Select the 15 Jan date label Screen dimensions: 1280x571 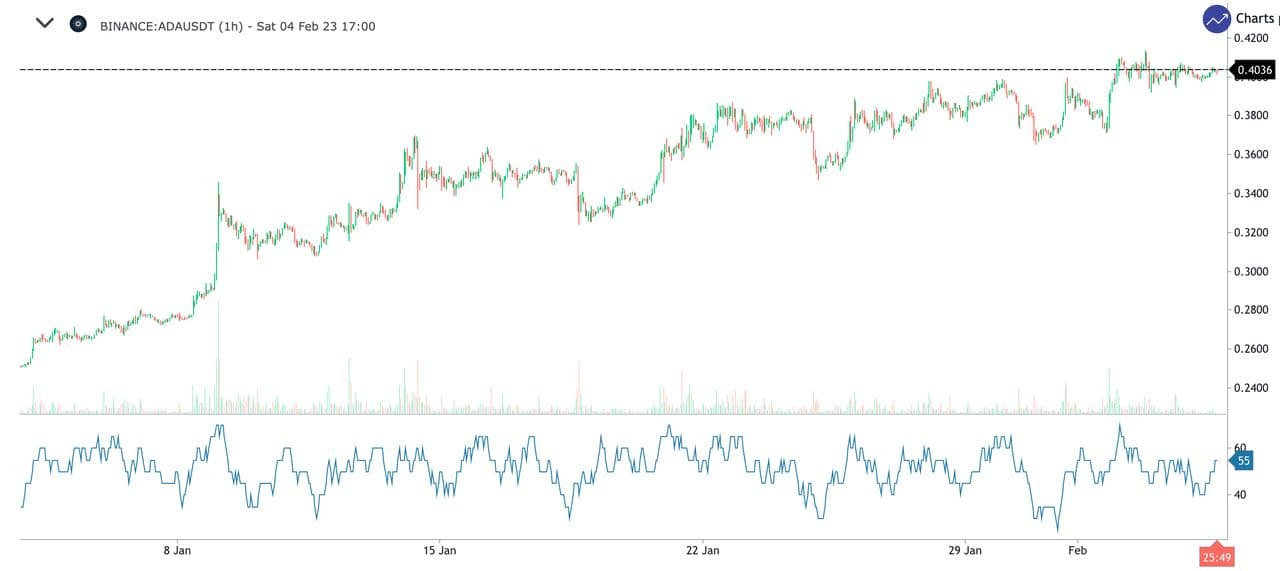440,550
